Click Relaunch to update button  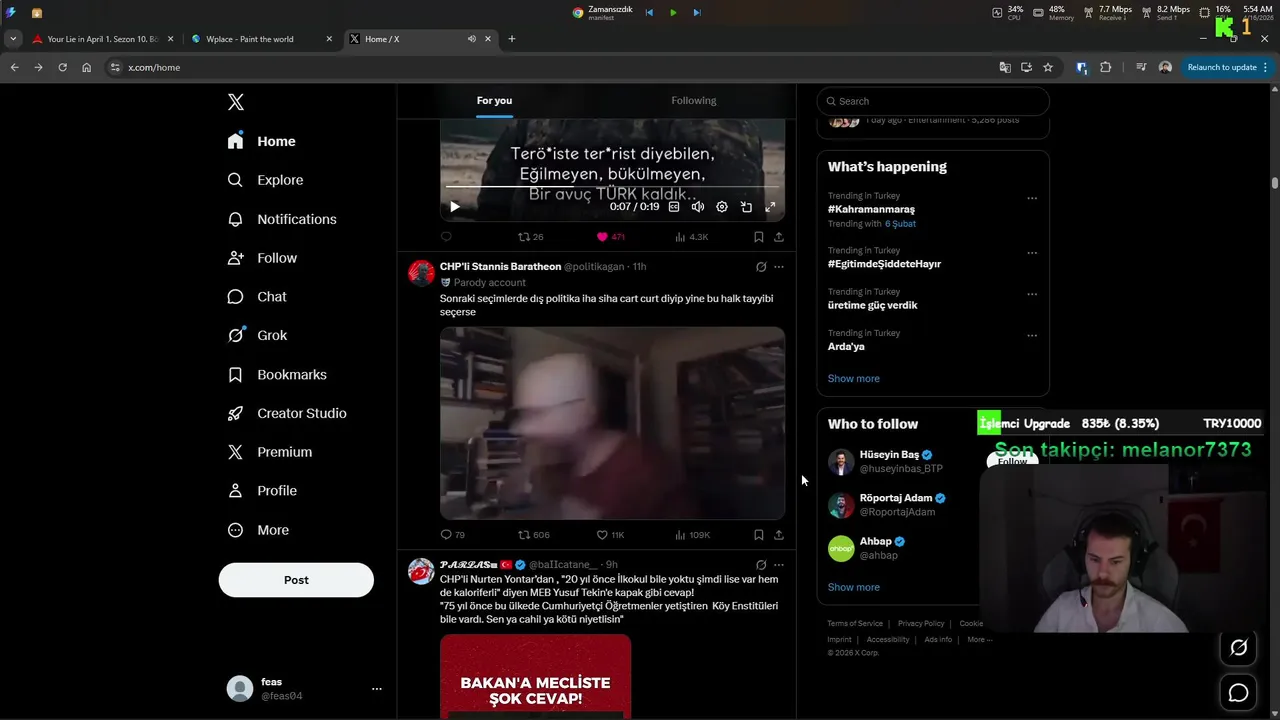[x=1226, y=67]
